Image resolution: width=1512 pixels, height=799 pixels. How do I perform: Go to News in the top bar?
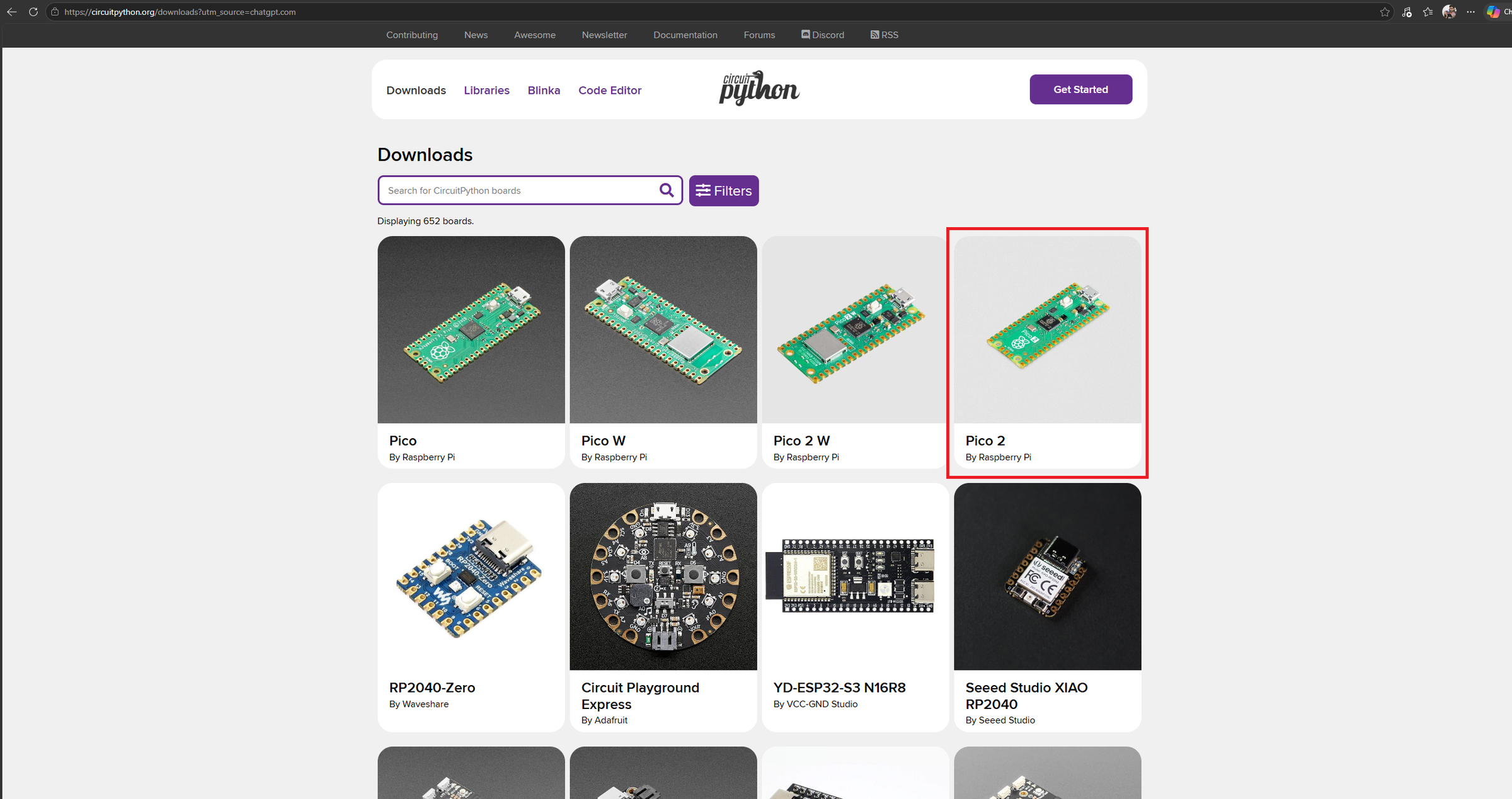[x=476, y=35]
